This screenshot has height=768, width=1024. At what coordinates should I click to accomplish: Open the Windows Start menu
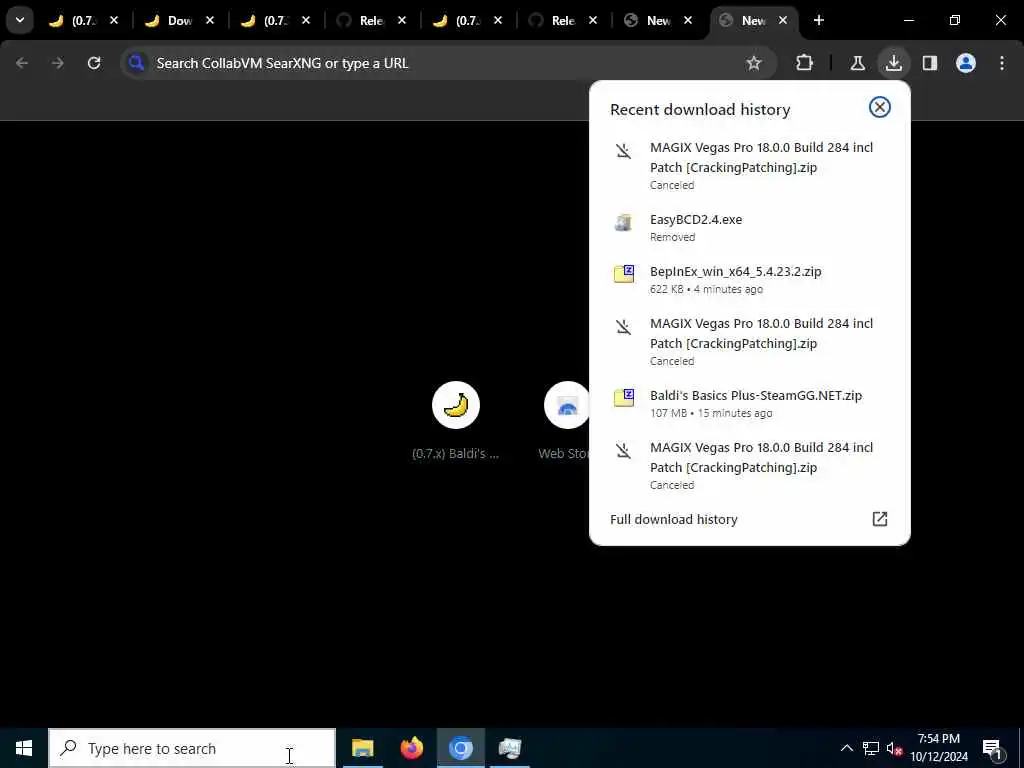24,748
